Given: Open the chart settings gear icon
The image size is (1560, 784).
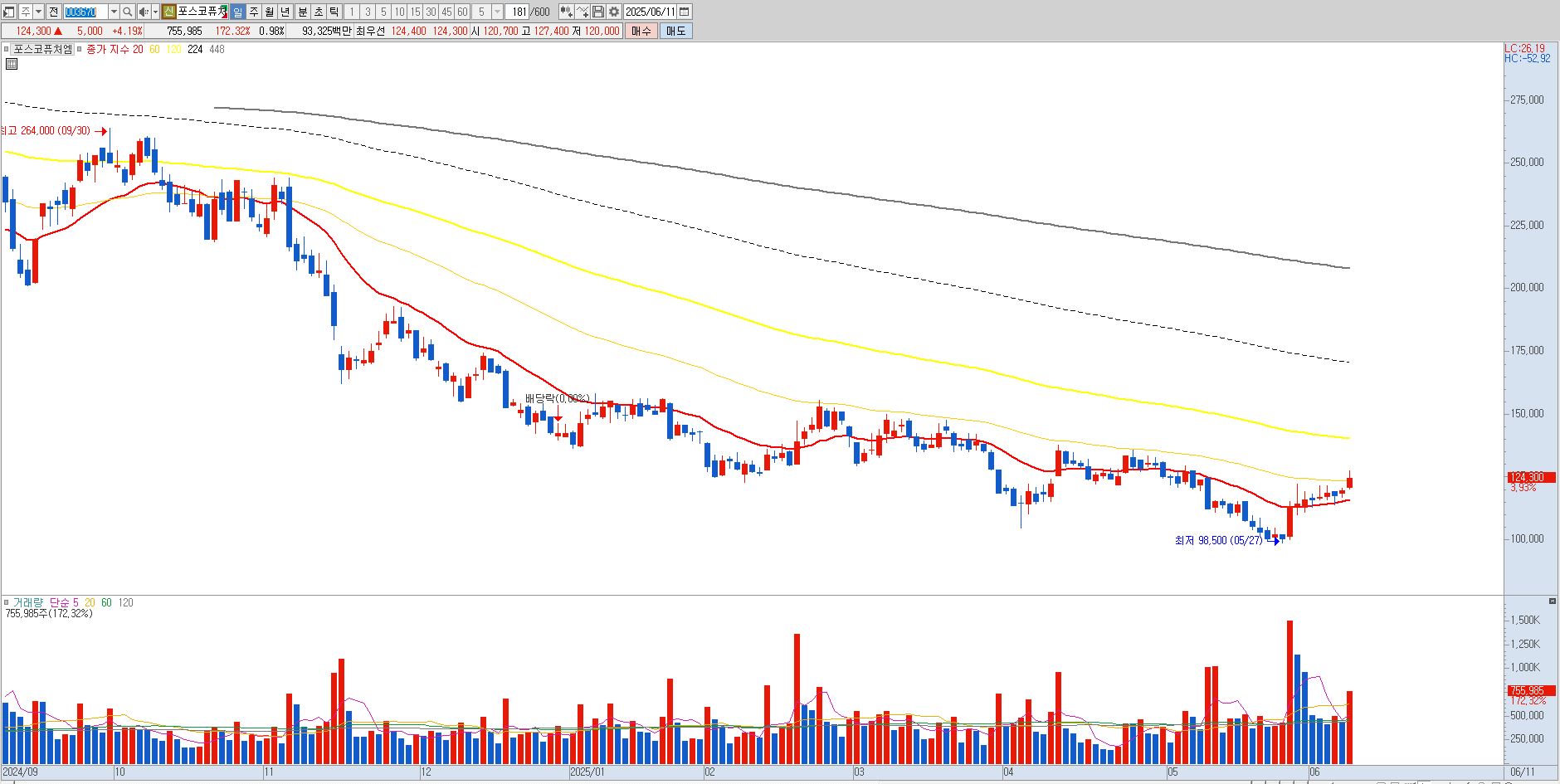Looking at the screenshot, I should (614, 12).
